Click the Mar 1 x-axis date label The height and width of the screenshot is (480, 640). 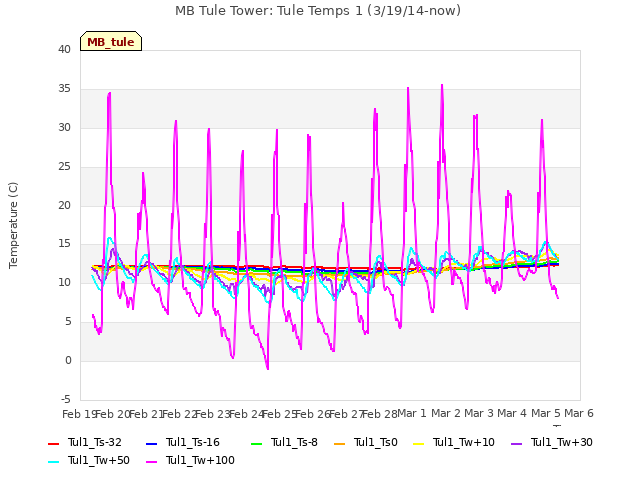click(412, 413)
